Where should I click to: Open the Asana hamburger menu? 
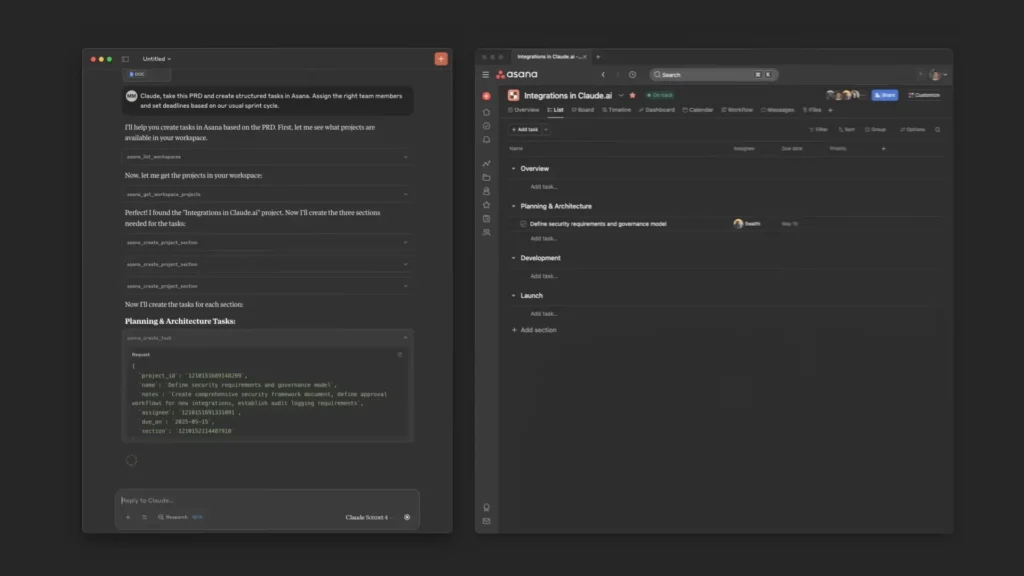click(x=485, y=74)
